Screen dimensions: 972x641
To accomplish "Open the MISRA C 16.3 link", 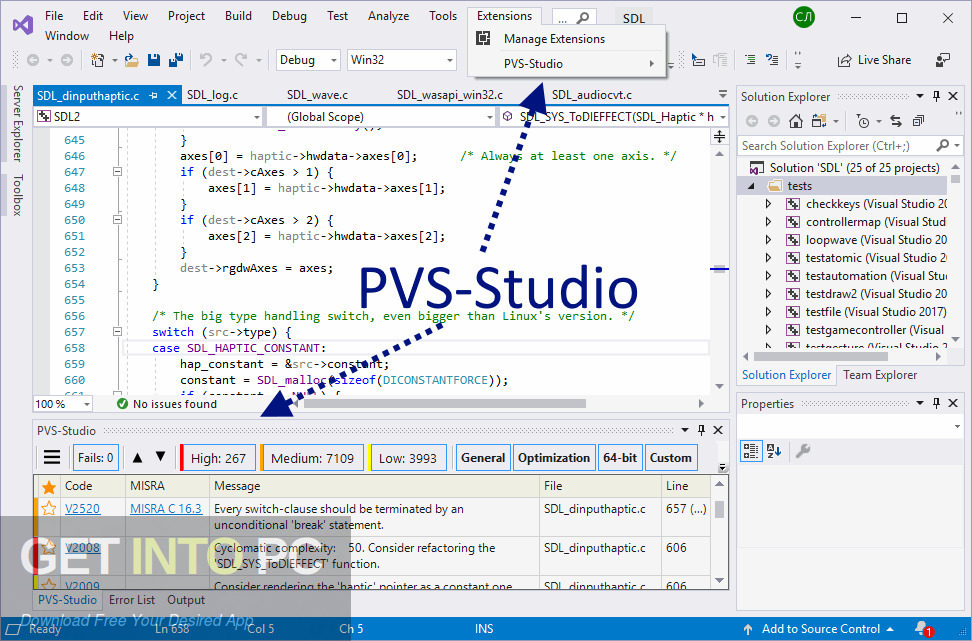I will tap(166, 509).
